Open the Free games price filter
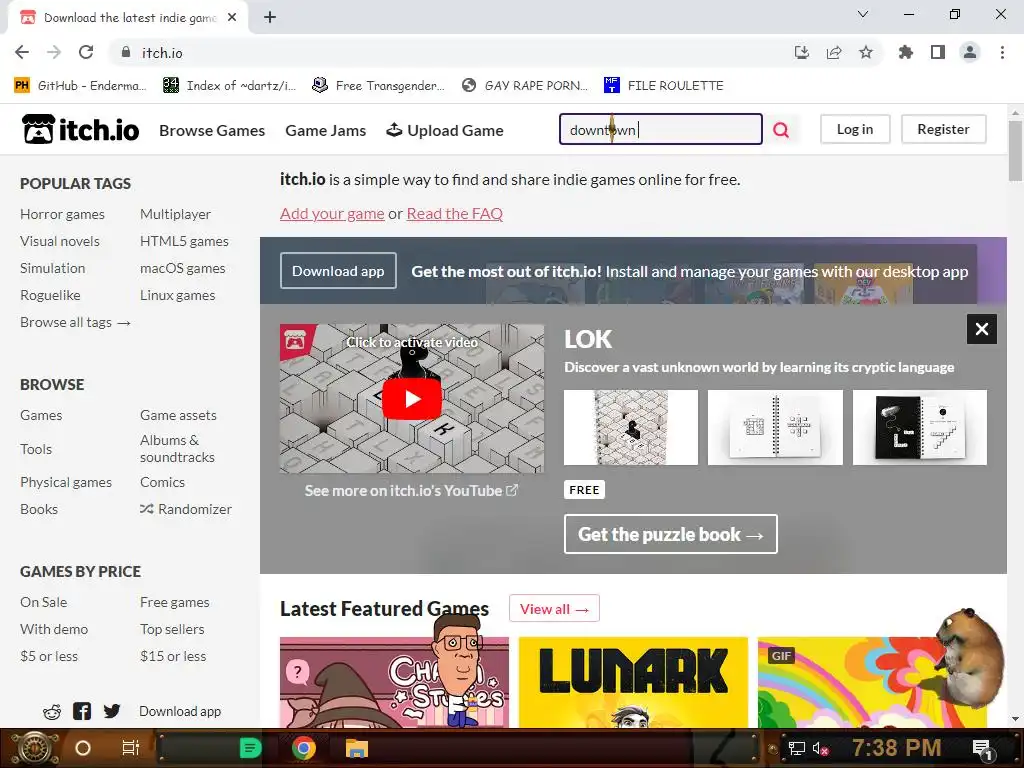Viewport: 1024px width, 768px height. [x=174, y=602]
